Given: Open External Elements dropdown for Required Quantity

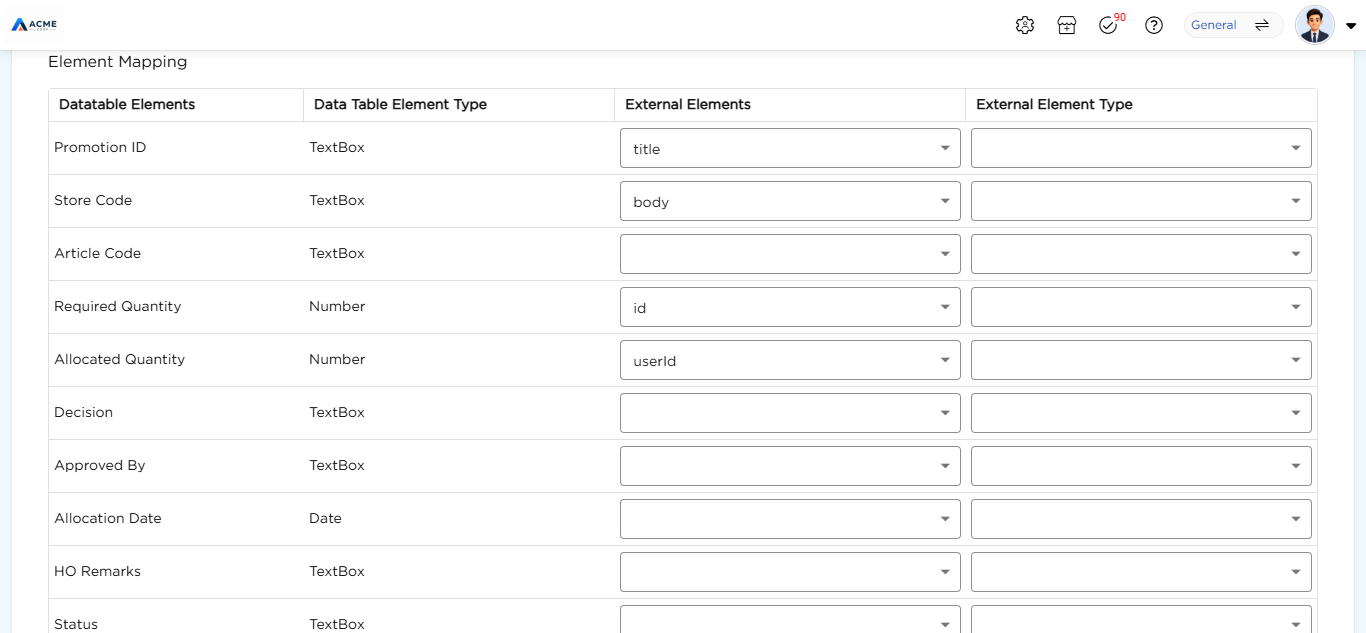Looking at the screenshot, I should 790,307.
